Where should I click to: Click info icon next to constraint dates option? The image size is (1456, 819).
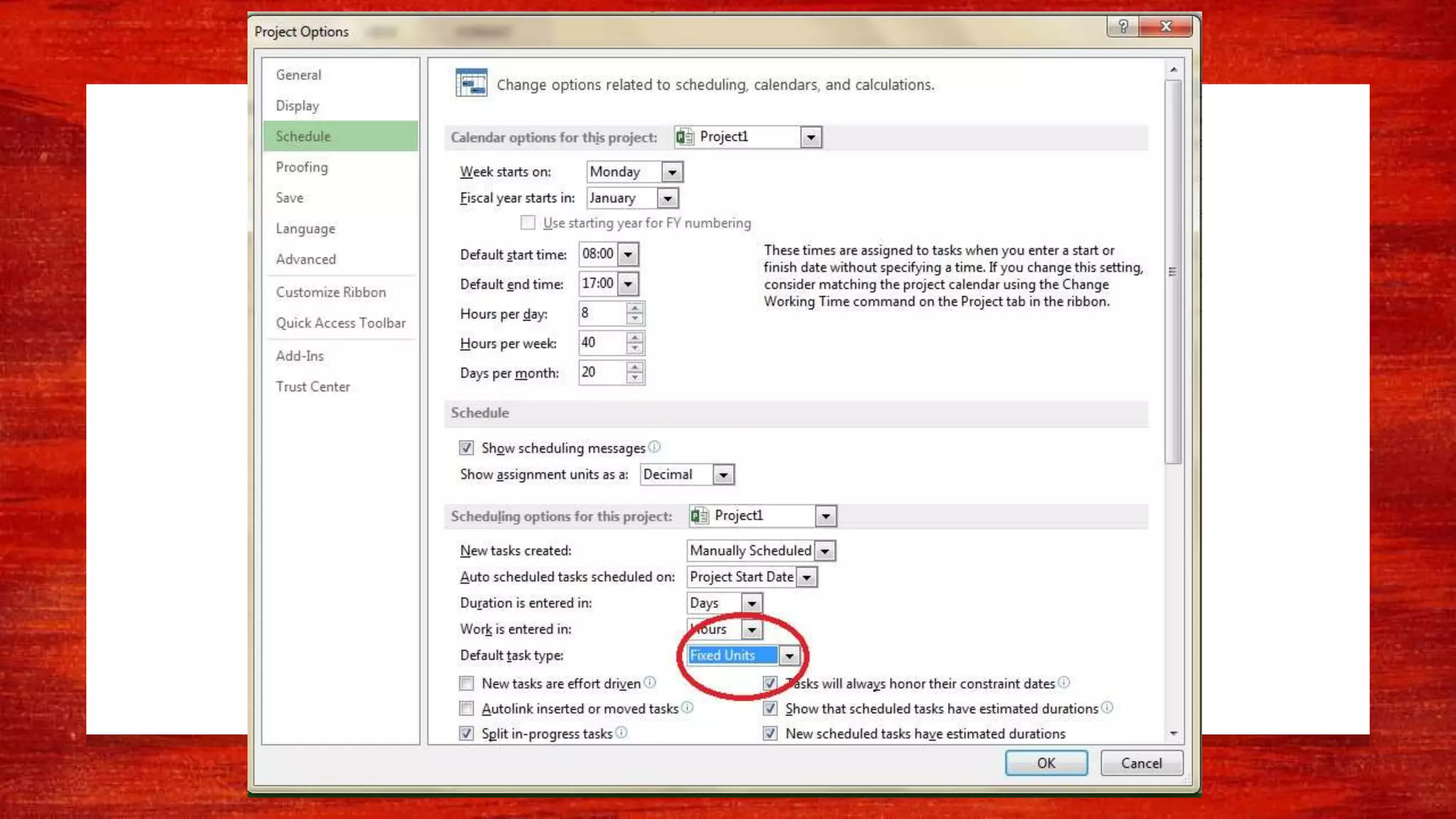pos(1064,682)
